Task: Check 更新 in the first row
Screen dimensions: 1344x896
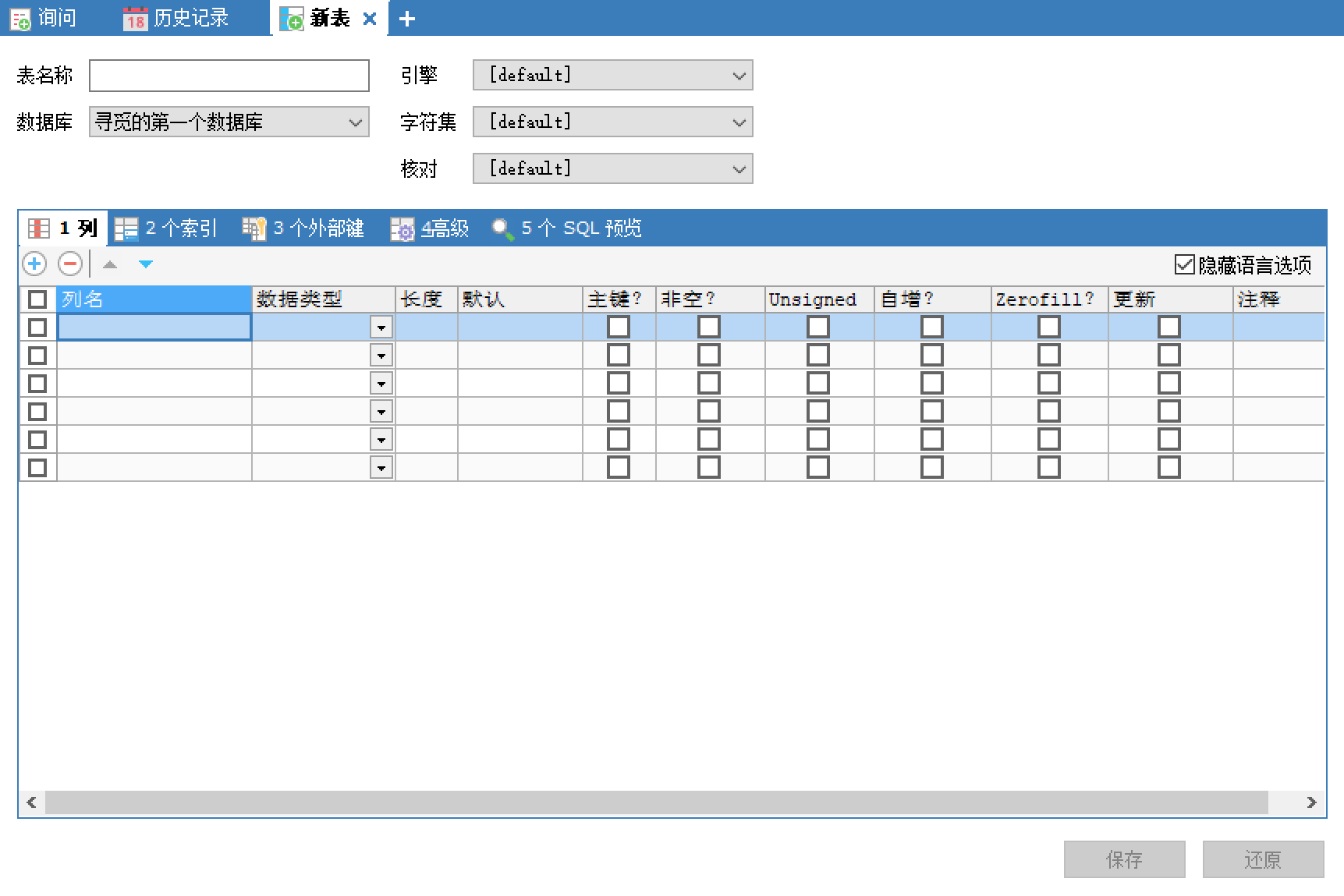Action: tap(1169, 327)
